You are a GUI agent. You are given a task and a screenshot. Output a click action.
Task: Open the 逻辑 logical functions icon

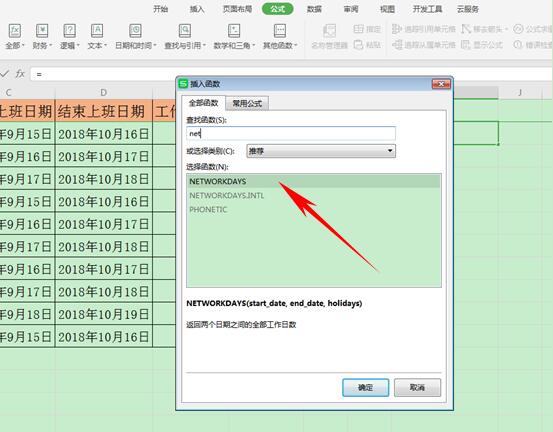coord(69,31)
